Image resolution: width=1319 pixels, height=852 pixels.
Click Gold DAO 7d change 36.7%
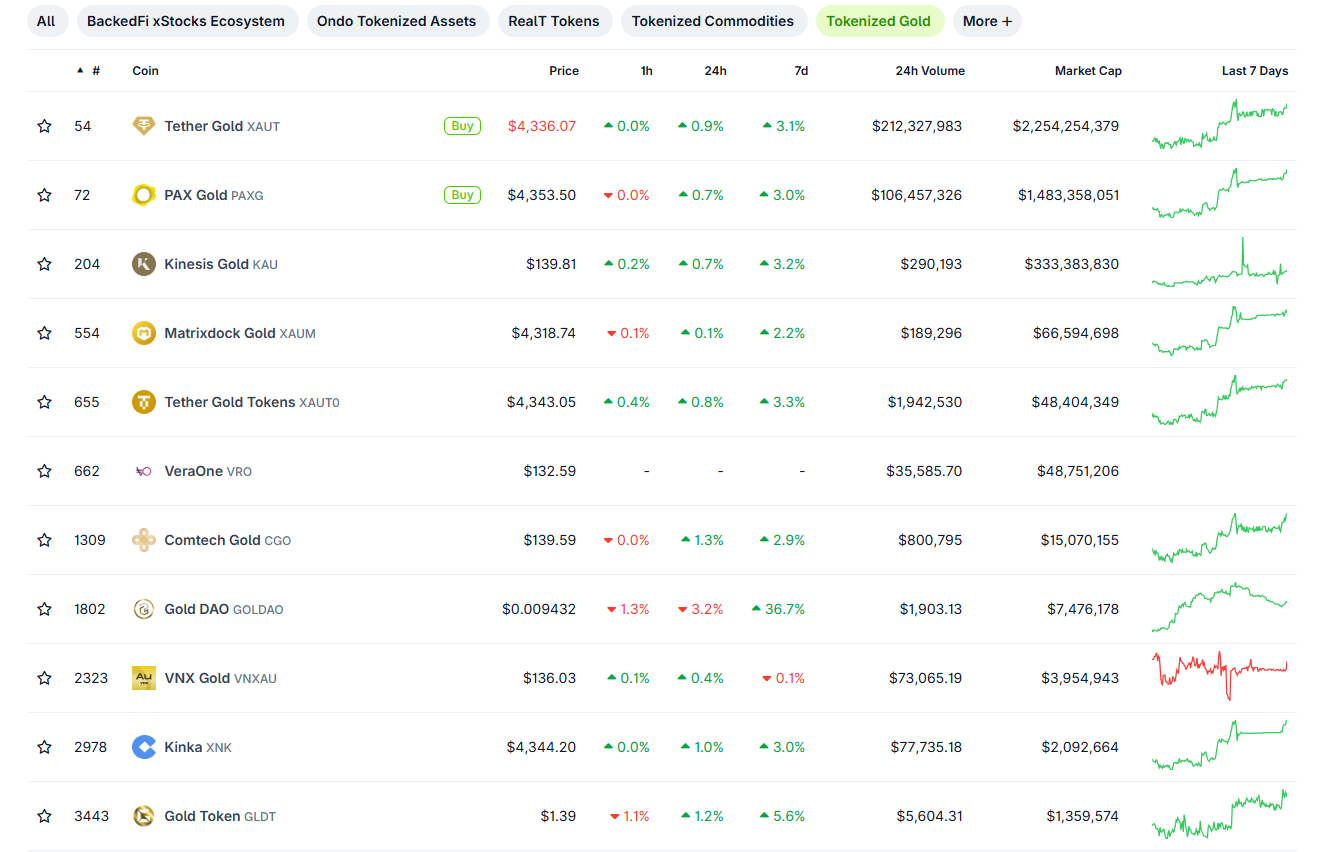point(779,609)
